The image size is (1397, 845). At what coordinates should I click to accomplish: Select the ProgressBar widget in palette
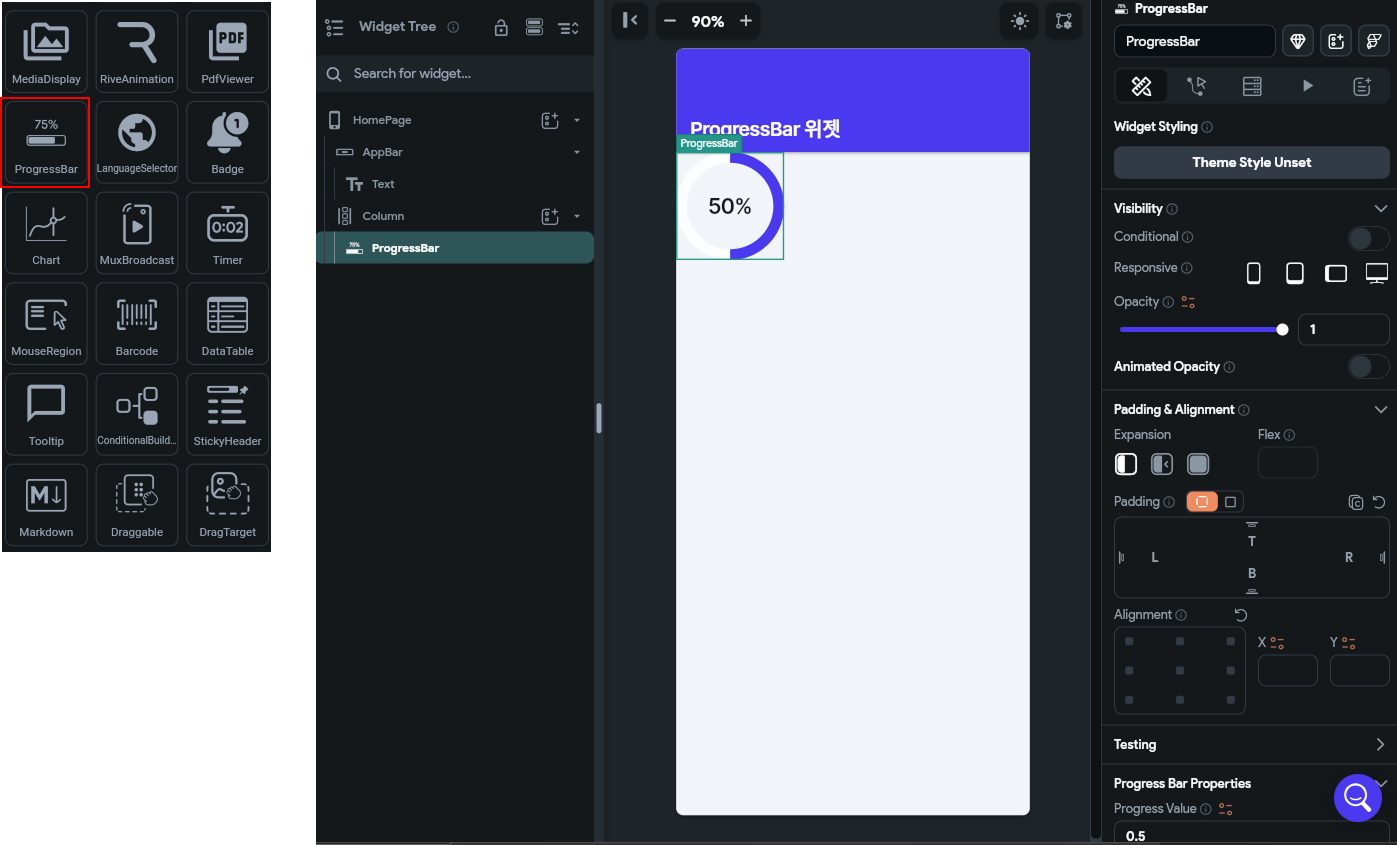(x=46, y=142)
